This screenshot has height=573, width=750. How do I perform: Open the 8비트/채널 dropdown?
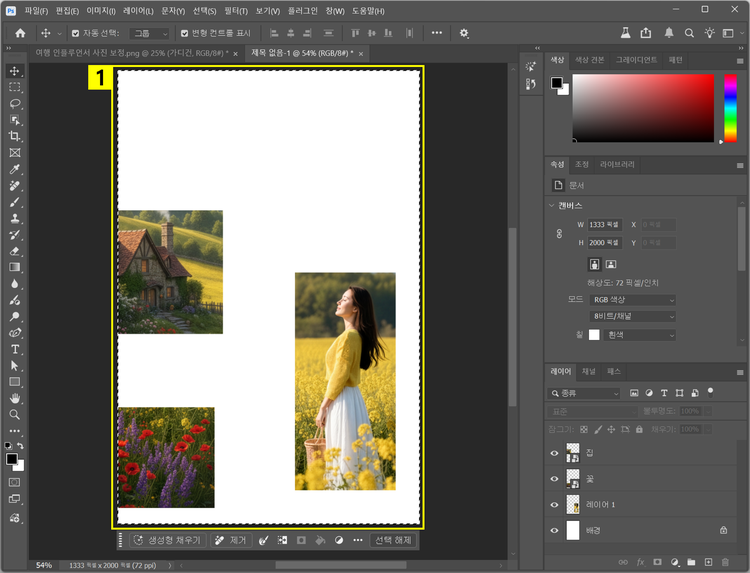(632, 316)
